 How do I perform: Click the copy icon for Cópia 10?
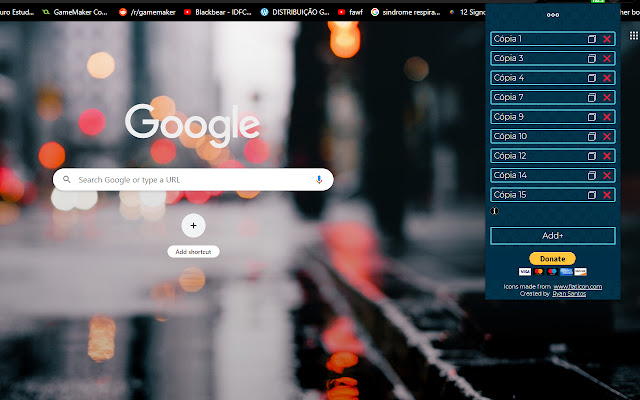[x=591, y=137]
